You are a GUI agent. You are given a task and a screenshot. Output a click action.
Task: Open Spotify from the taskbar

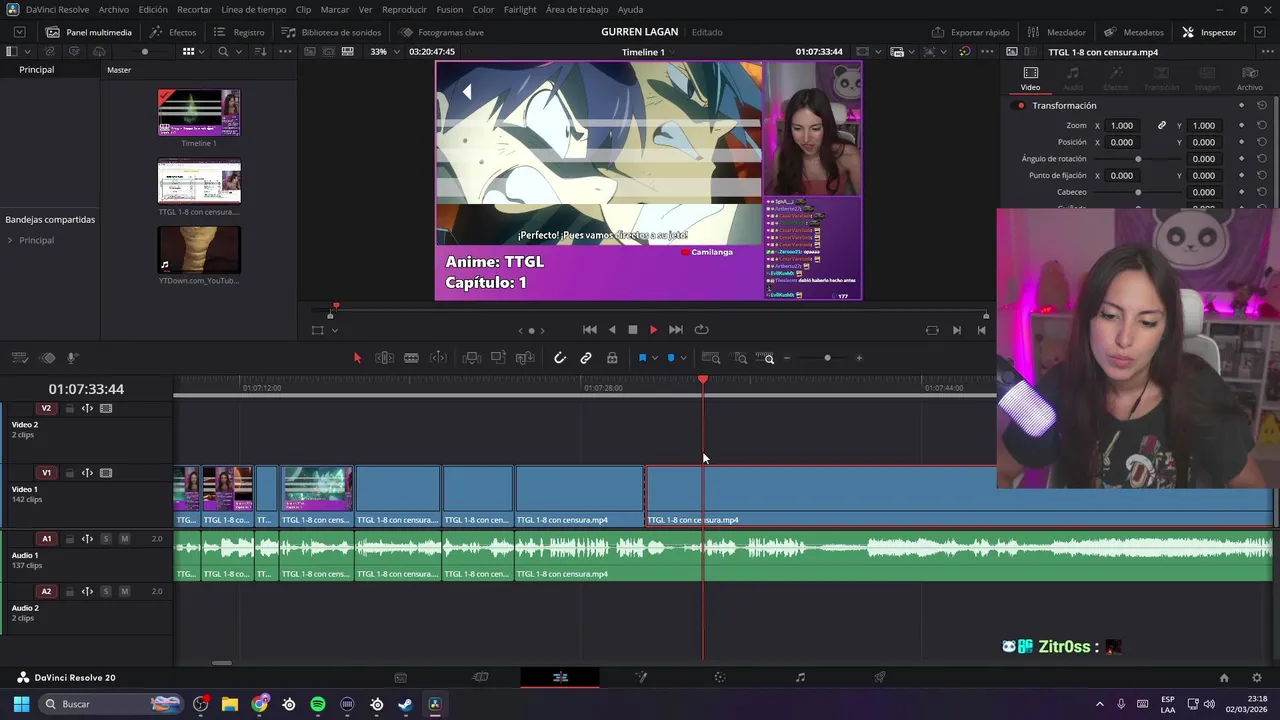click(318, 704)
